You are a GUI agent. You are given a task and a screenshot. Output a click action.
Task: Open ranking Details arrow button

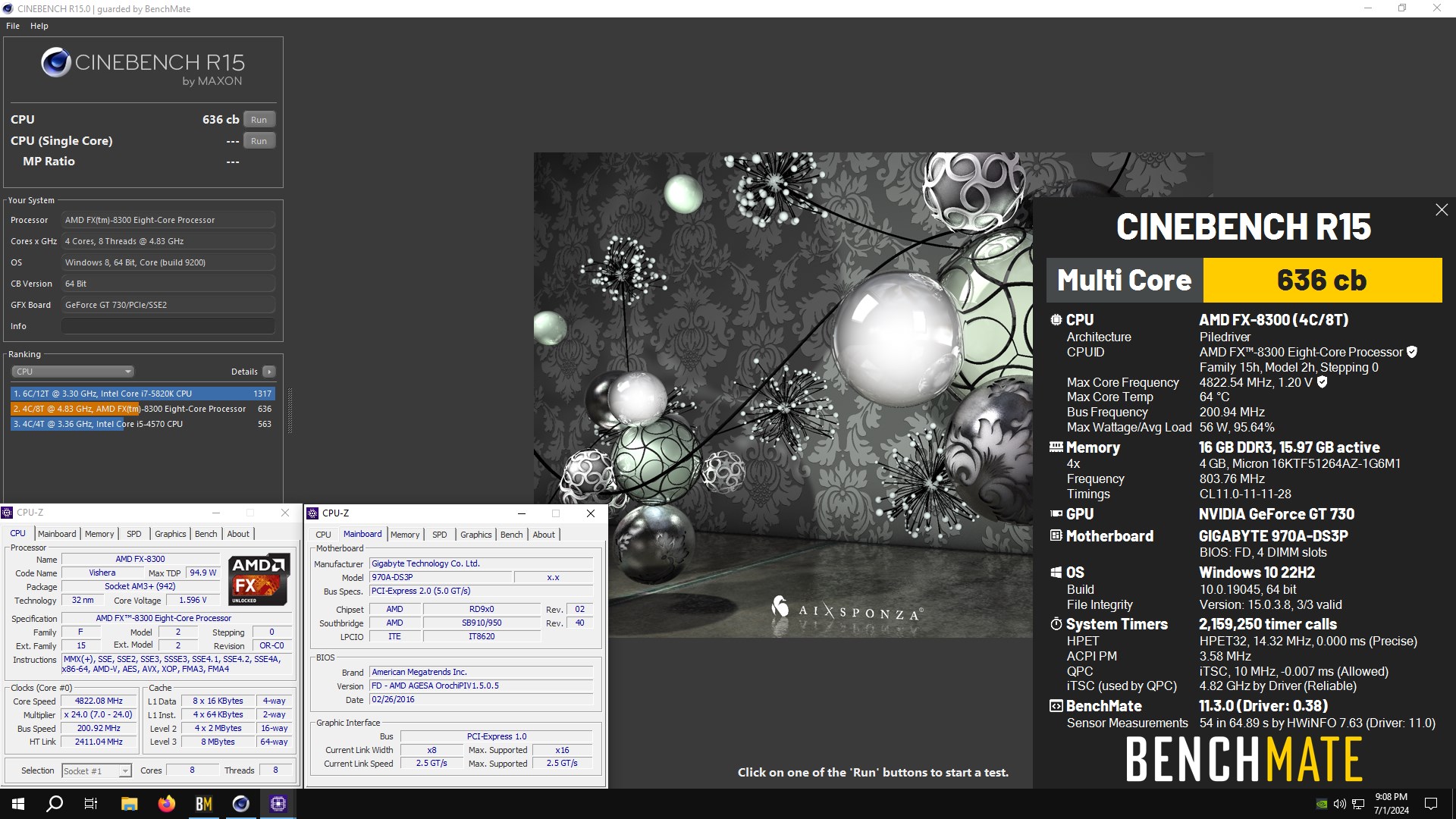(268, 372)
